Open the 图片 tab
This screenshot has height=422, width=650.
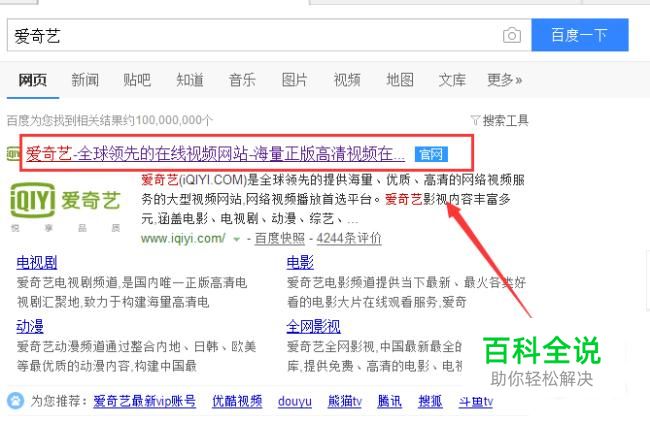tap(295, 80)
